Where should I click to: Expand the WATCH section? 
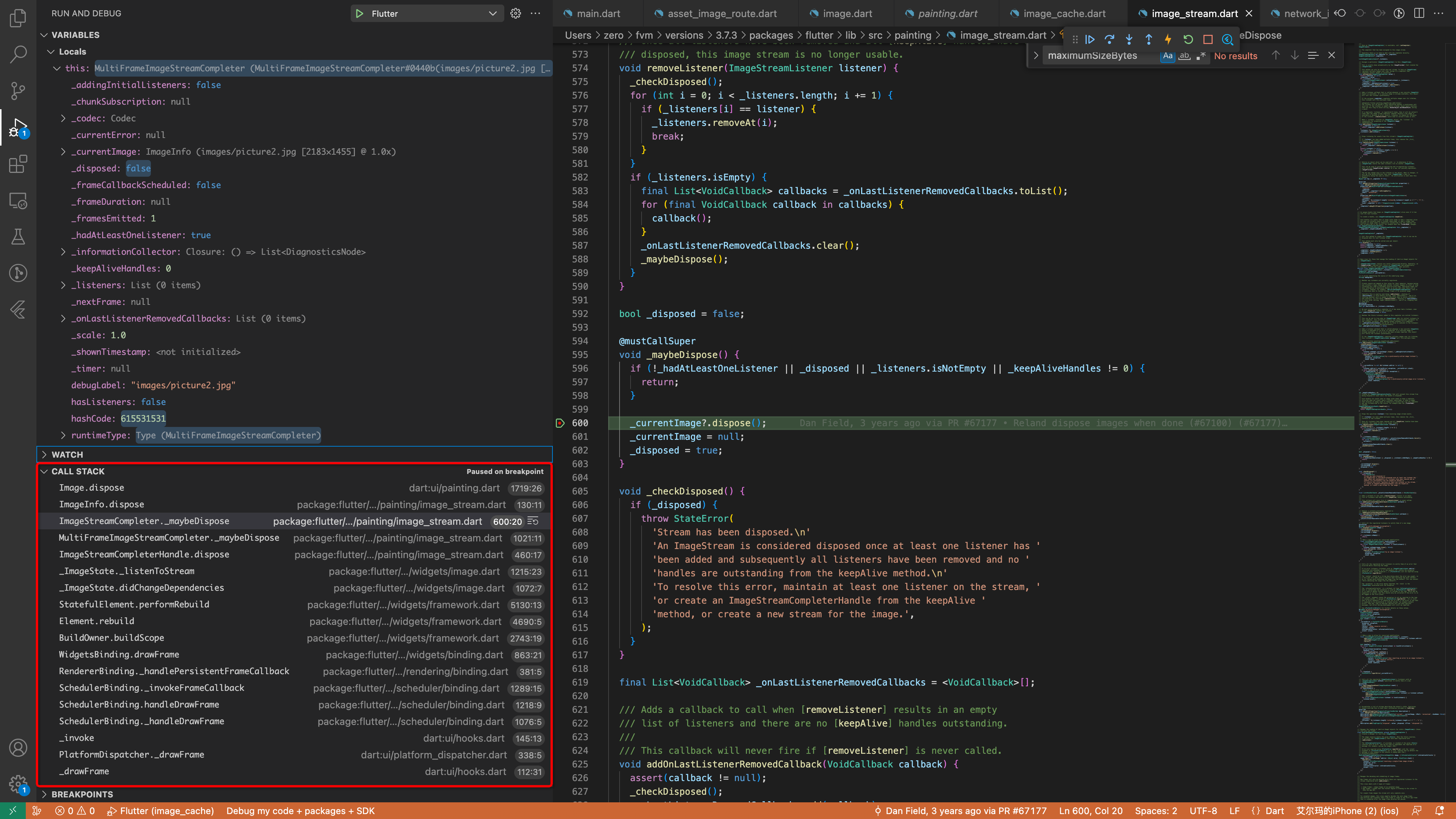click(67, 455)
